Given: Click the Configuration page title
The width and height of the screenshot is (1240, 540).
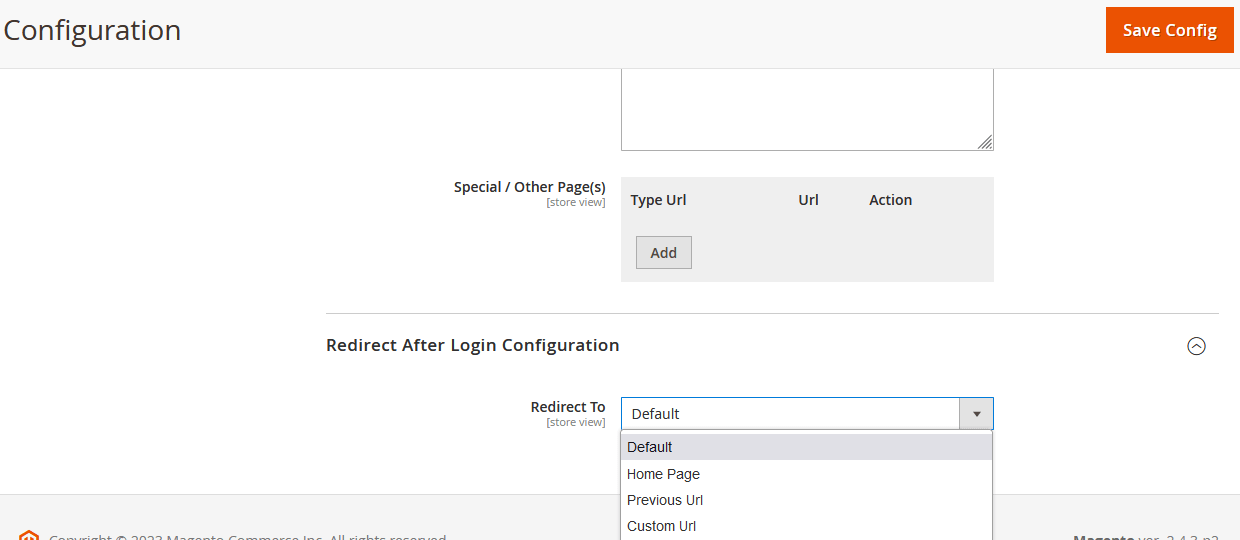Looking at the screenshot, I should (92, 30).
